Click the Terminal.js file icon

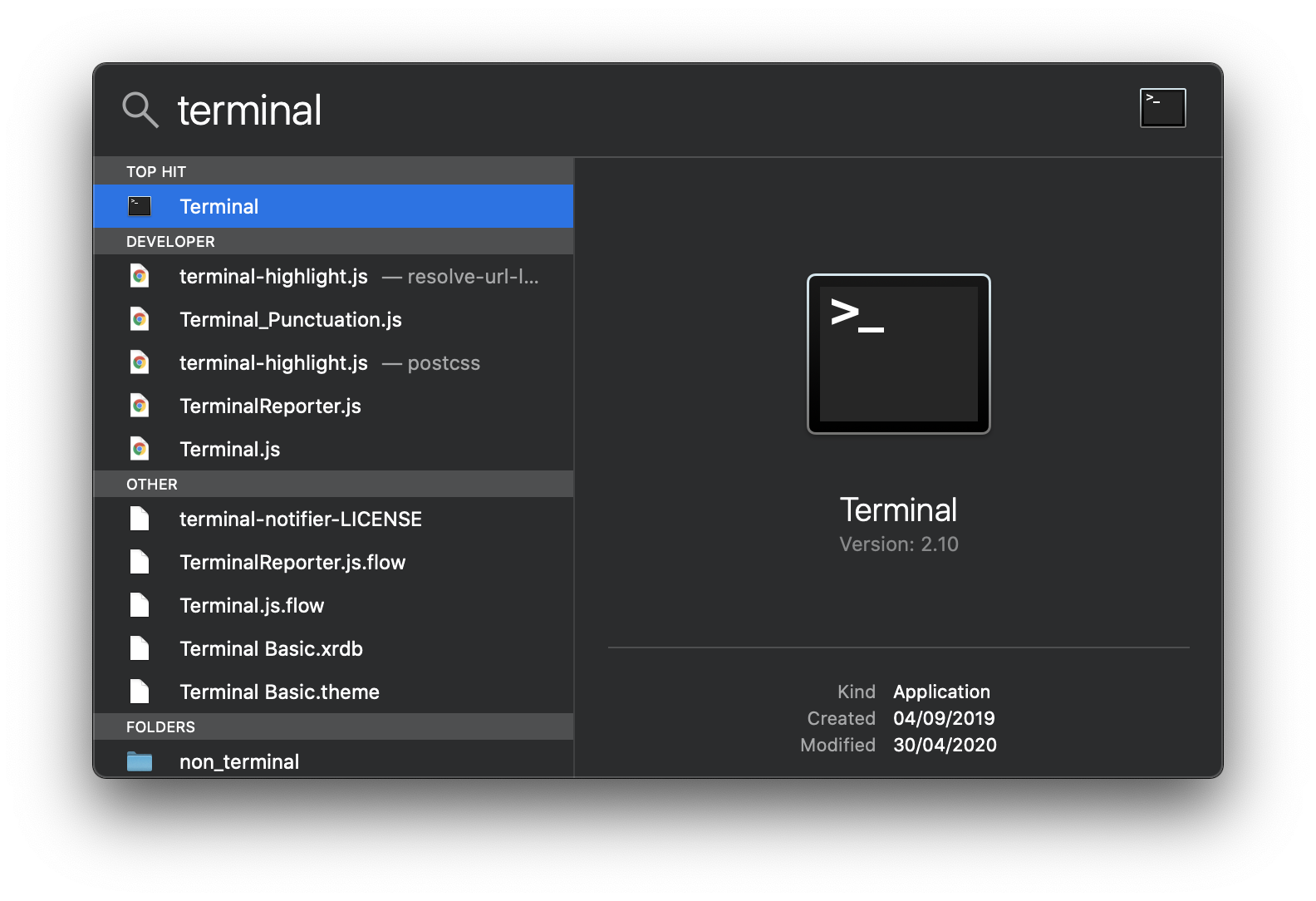coord(140,449)
